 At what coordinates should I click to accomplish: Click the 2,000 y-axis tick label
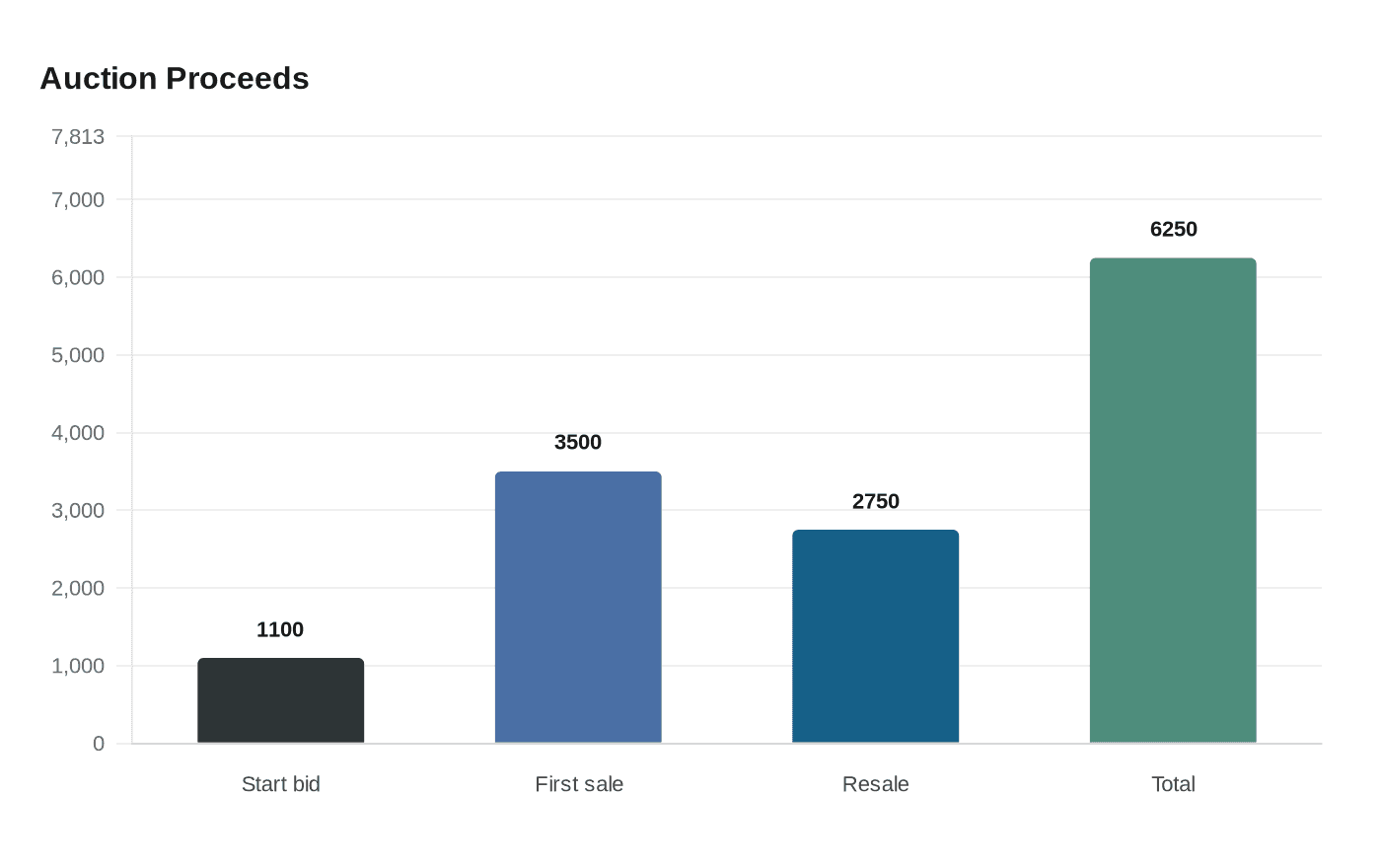pos(78,588)
